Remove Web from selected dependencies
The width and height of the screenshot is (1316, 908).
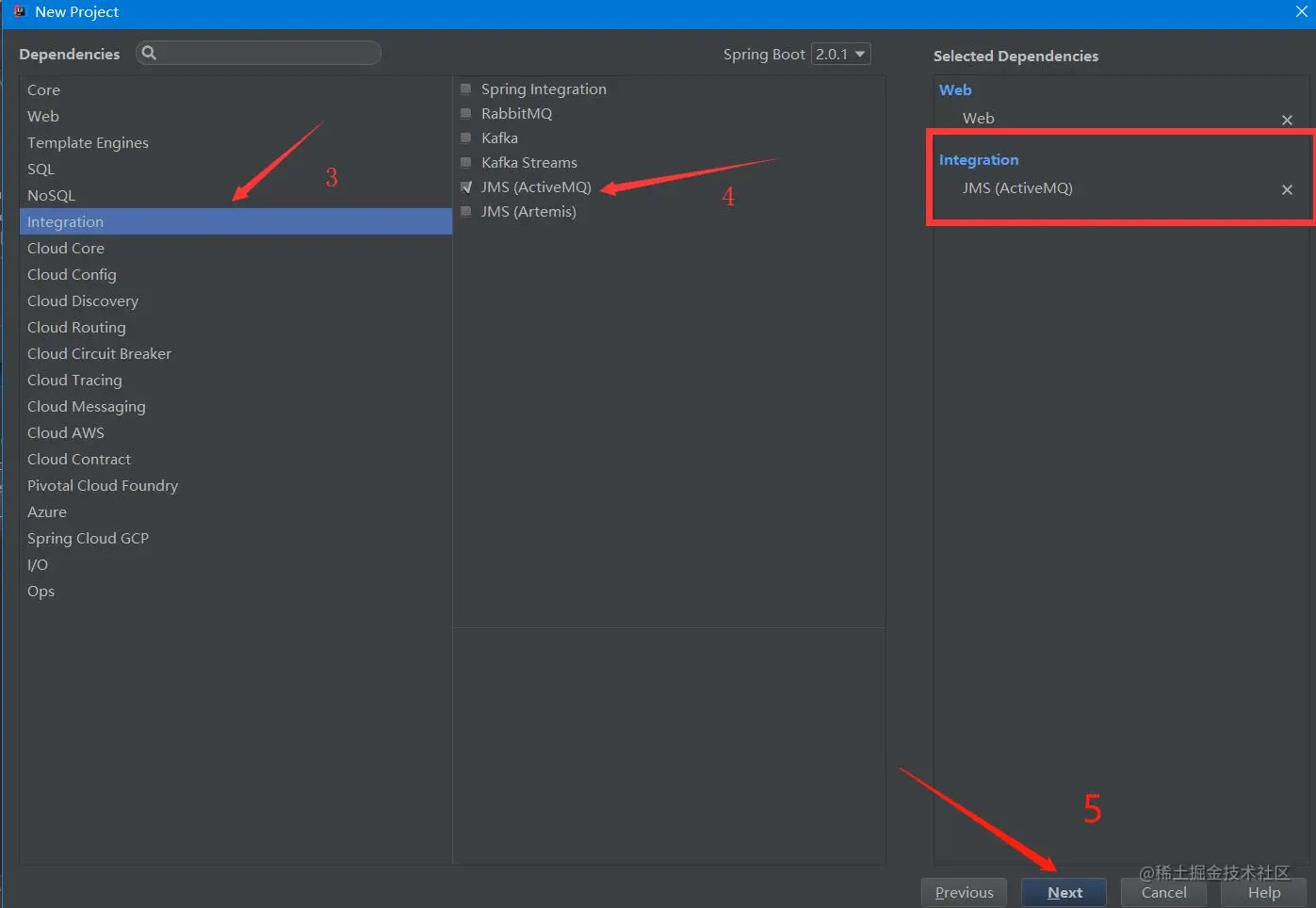click(1287, 120)
